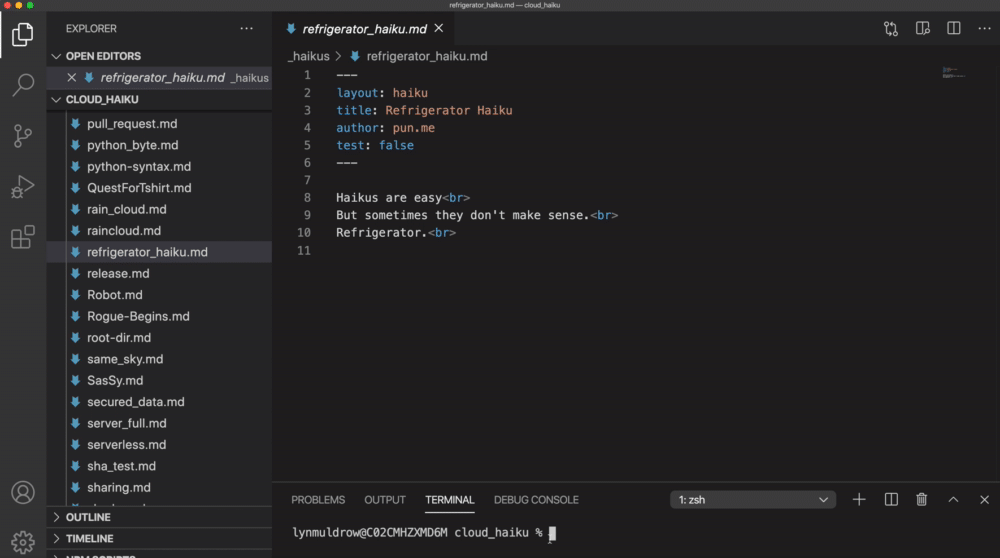Click the 'title: Refrigerator Haiku' line
The width and height of the screenshot is (1000, 558).
coord(424,110)
